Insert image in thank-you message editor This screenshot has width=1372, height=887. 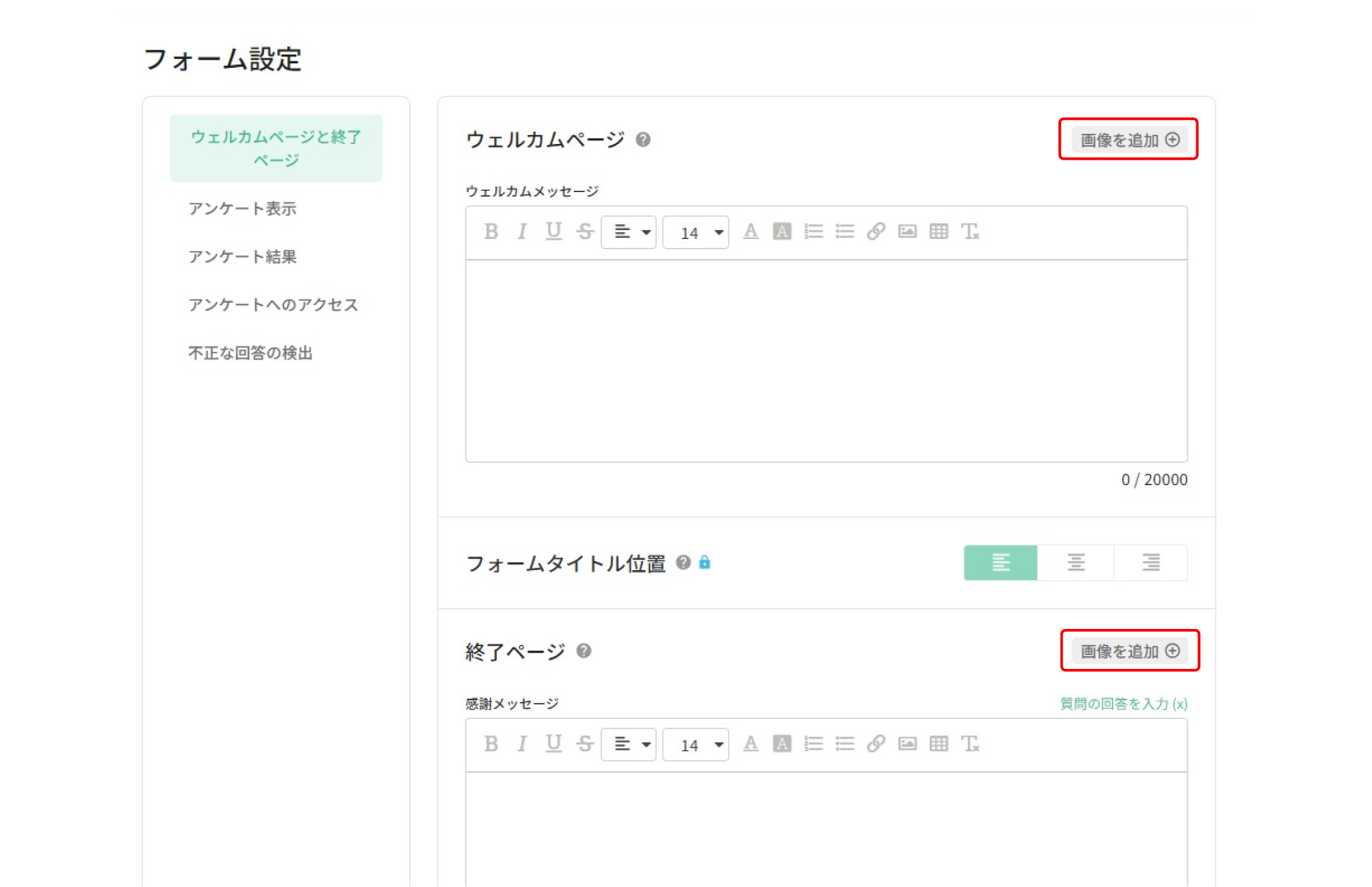tap(908, 744)
